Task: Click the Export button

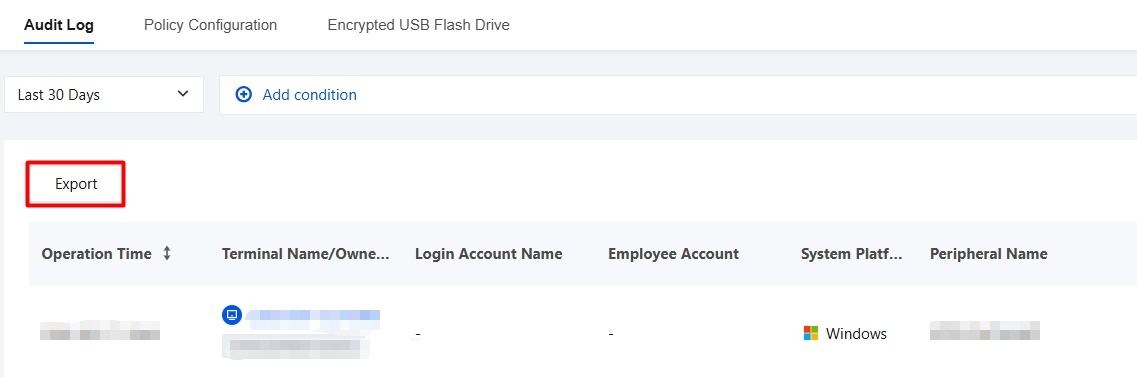Action: click(76, 184)
